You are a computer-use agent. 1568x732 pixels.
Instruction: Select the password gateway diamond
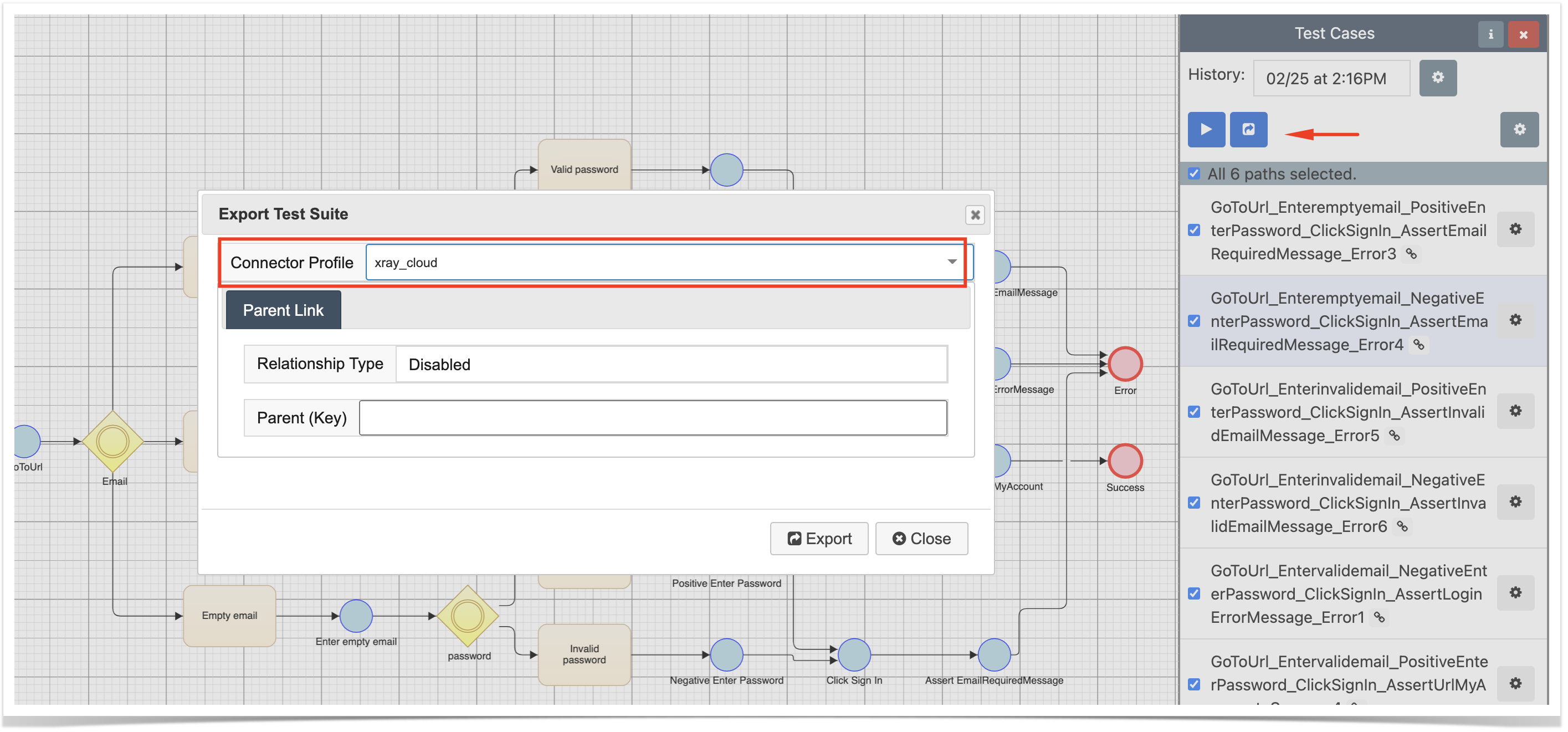[468, 616]
